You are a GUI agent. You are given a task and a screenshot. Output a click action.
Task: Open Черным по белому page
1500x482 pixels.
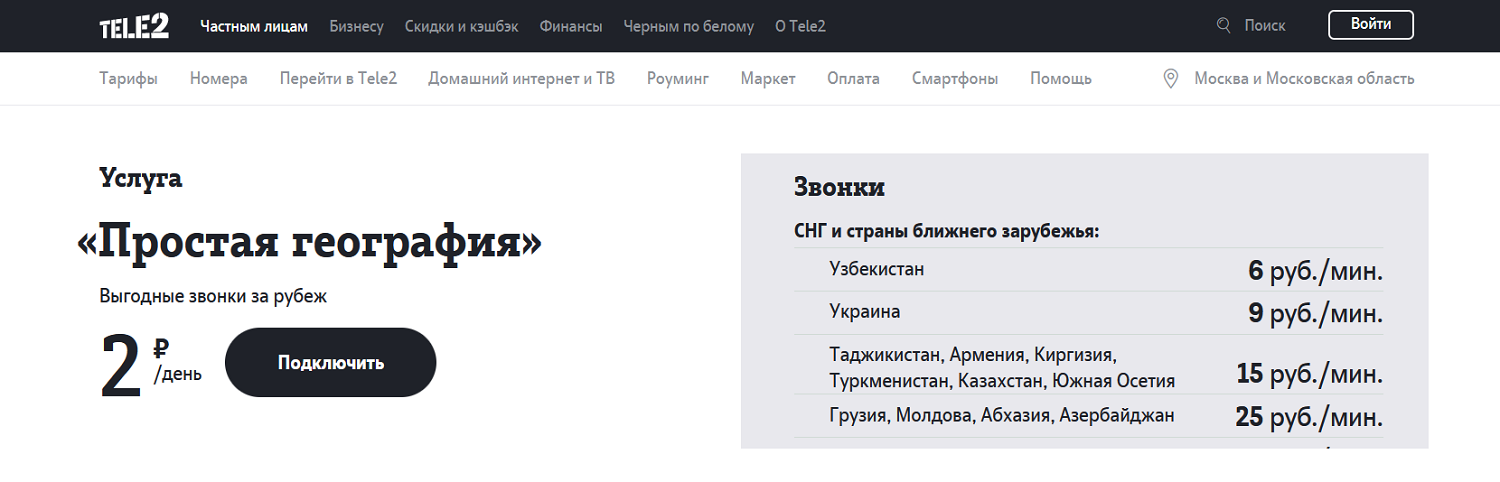(689, 26)
